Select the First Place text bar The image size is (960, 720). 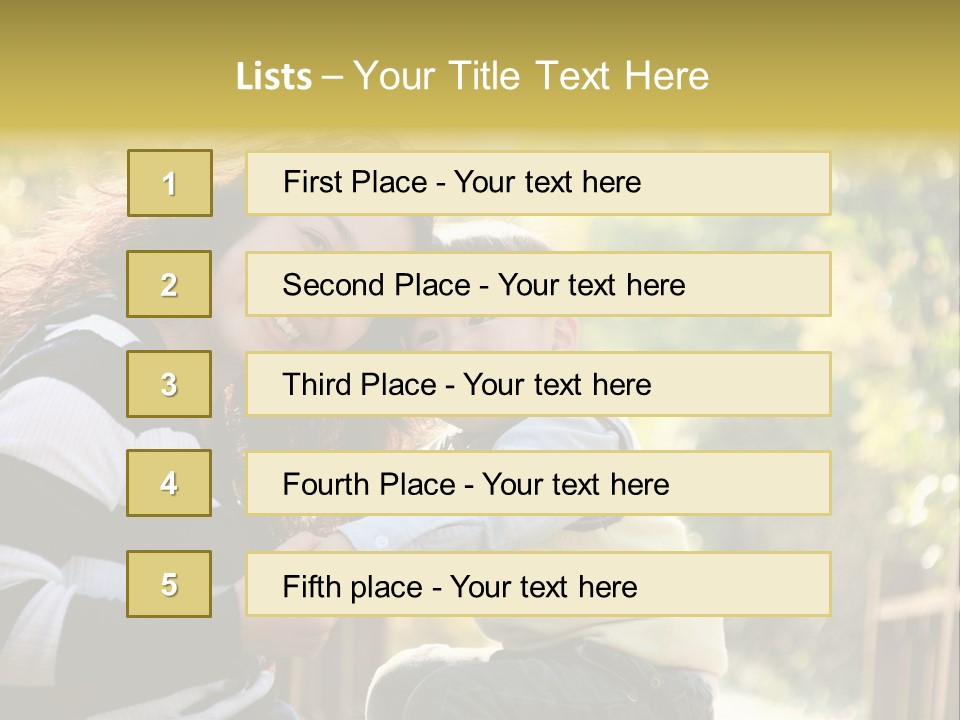pos(538,183)
